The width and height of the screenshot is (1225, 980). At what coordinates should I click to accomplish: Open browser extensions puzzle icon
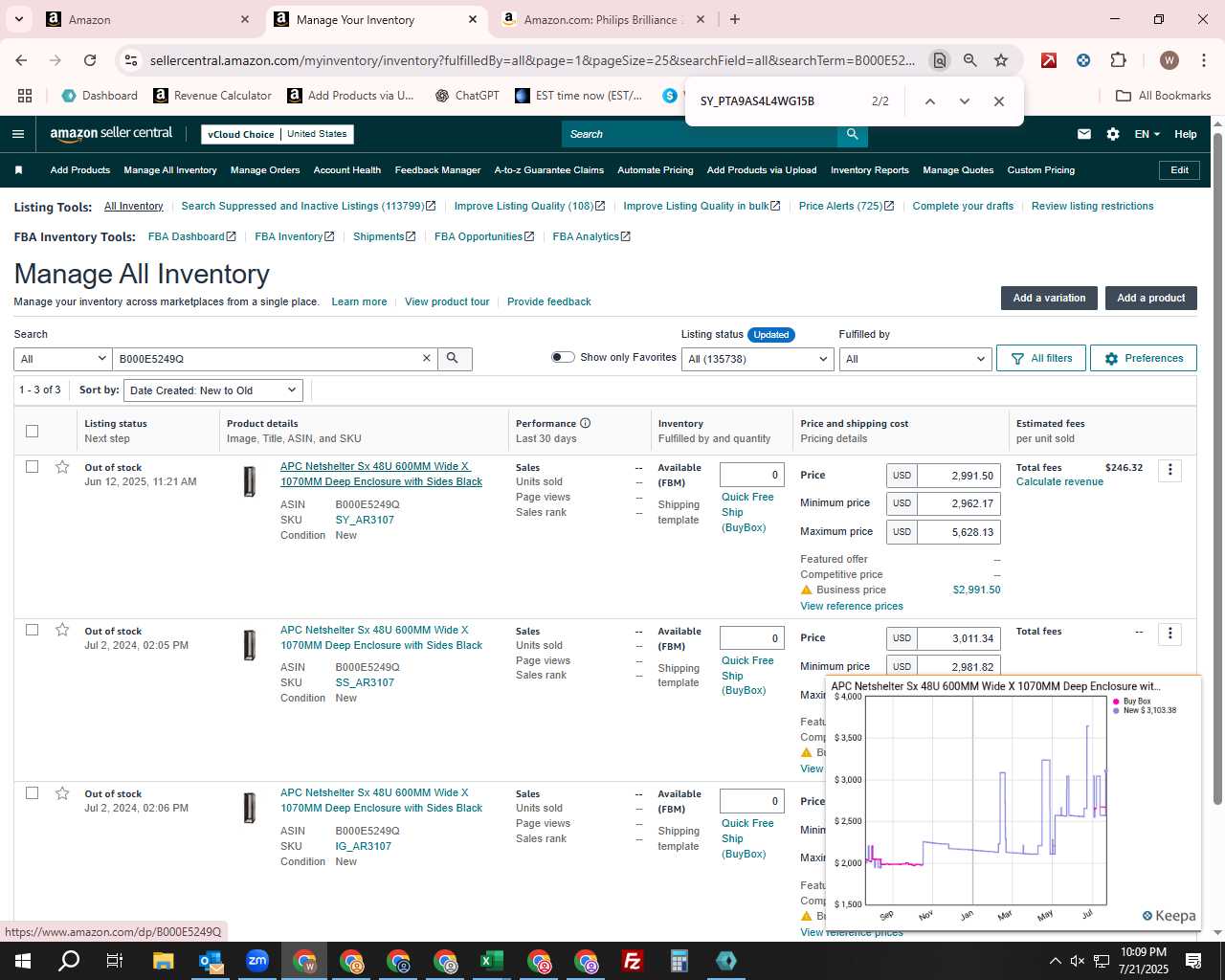click(1118, 60)
